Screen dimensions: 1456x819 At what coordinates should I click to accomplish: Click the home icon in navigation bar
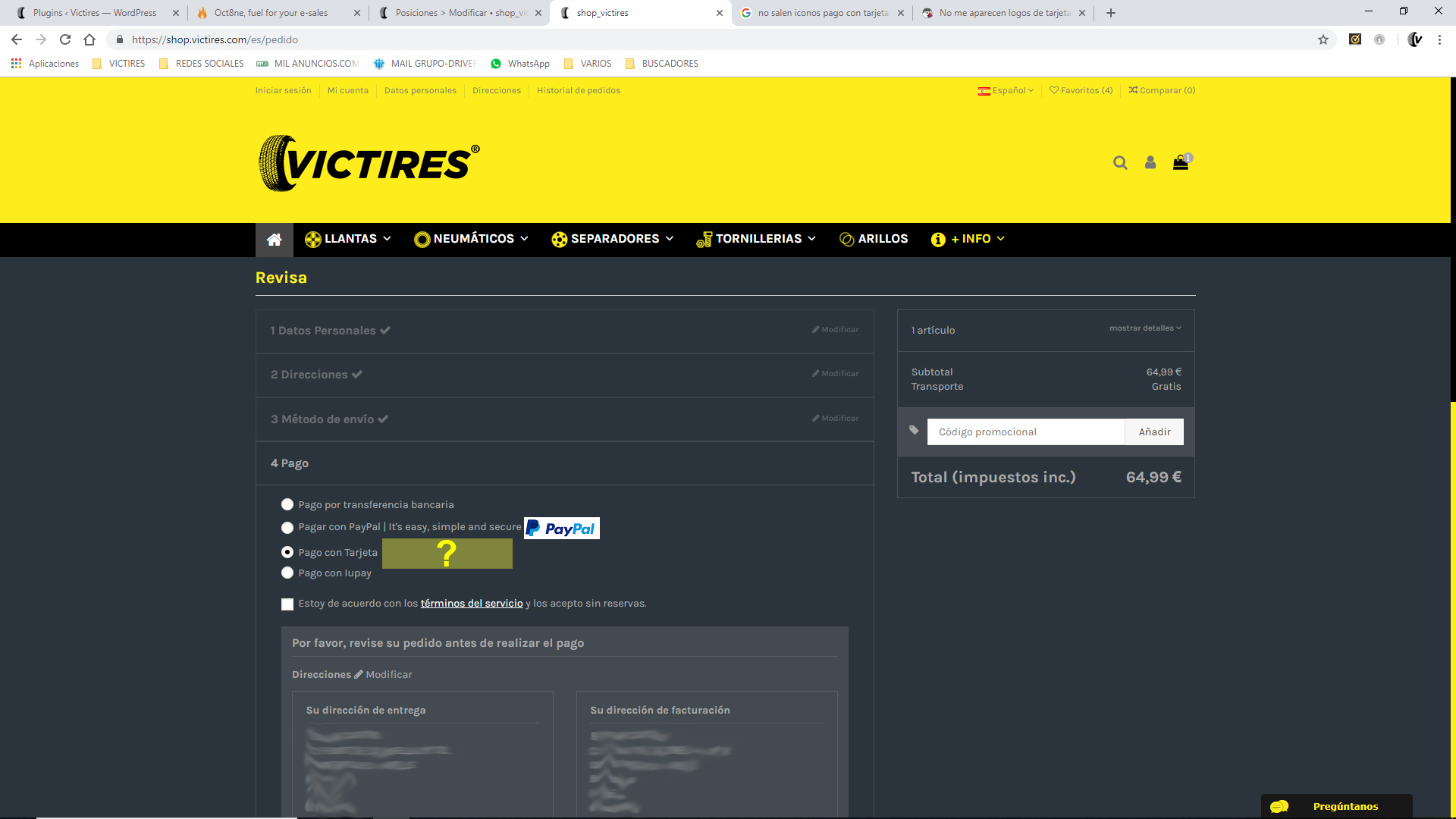(x=274, y=240)
